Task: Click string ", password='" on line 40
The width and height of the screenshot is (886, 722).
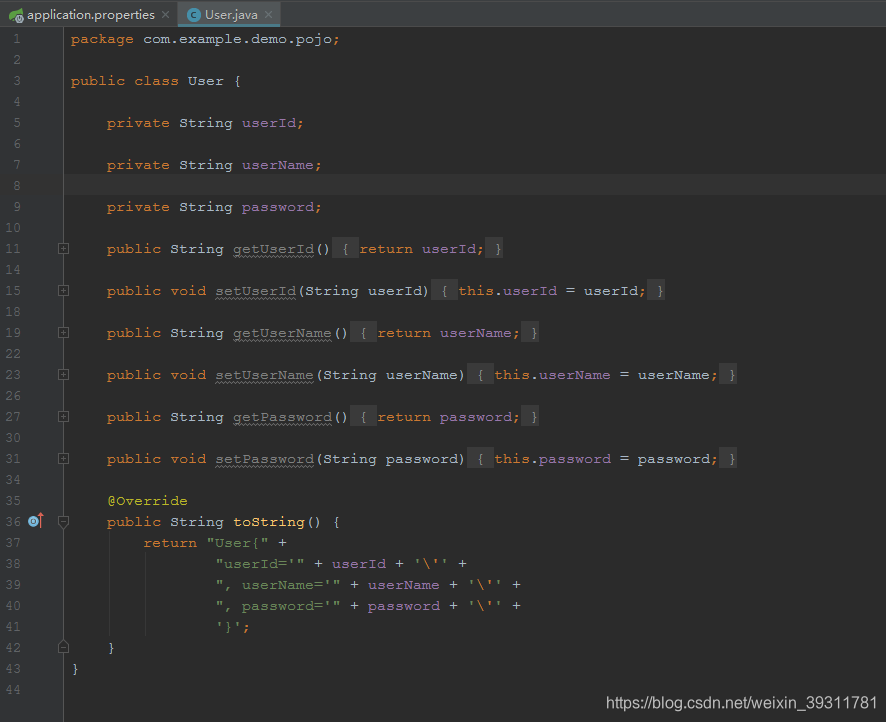Action: [x=278, y=606]
